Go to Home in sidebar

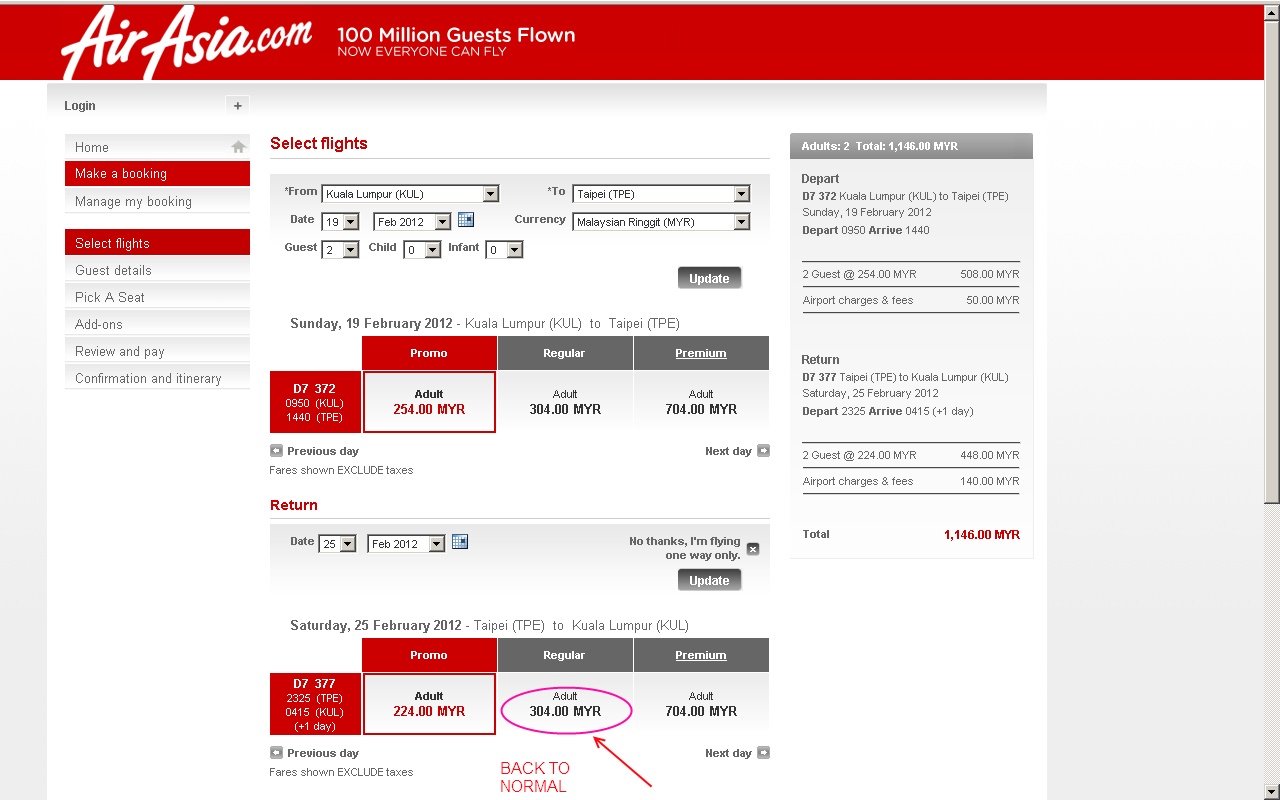point(157,147)
